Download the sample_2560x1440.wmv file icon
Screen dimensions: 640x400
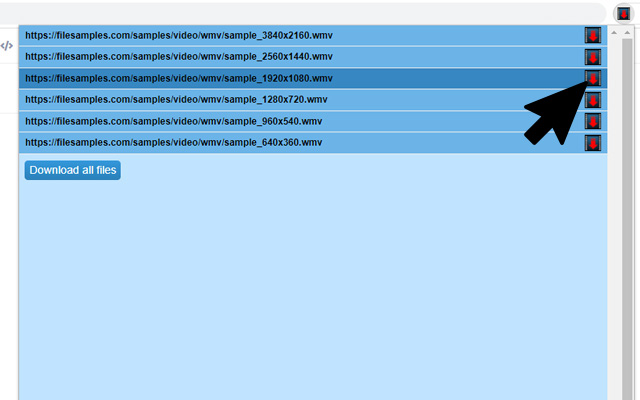(x=593, y=57)
